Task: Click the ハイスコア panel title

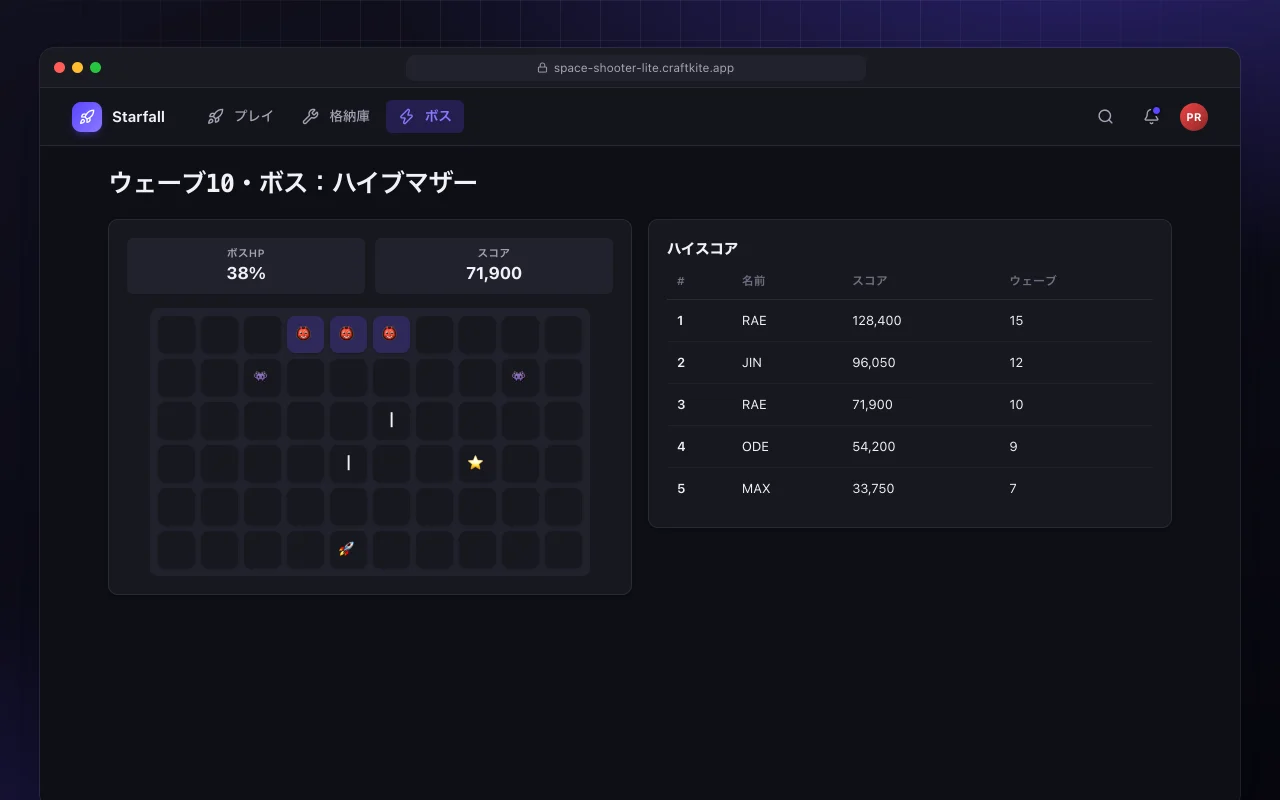Action: 702,249
